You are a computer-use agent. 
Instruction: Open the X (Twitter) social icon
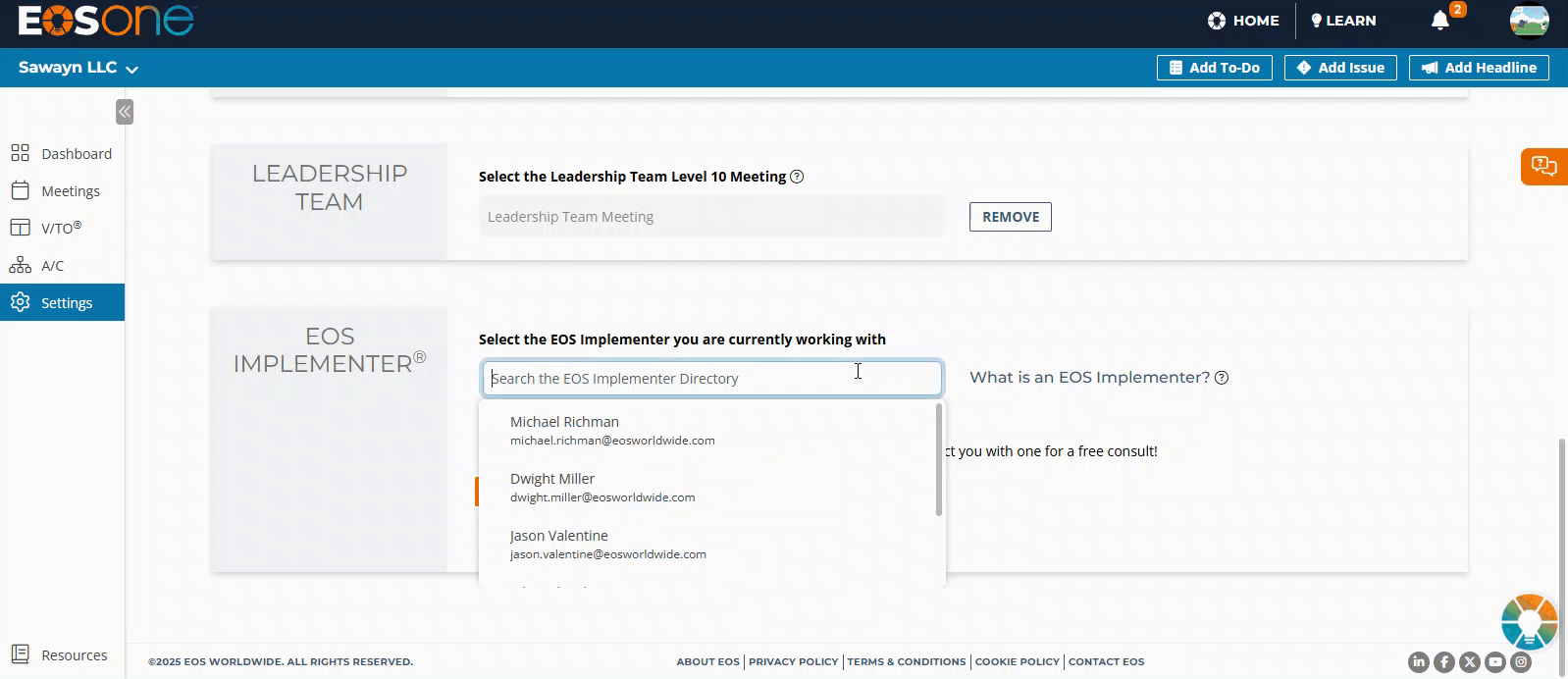[x=1470, y=662]
